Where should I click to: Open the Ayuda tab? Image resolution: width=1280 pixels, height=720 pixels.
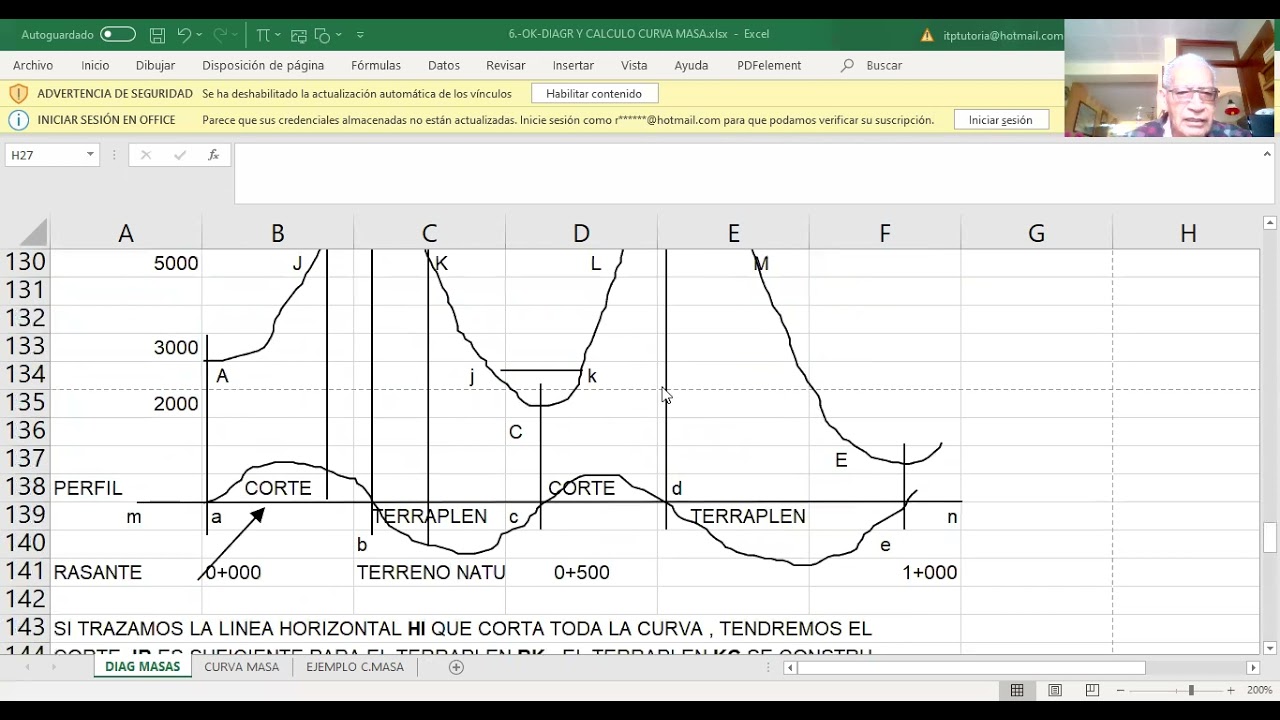[x=691, y=65]
